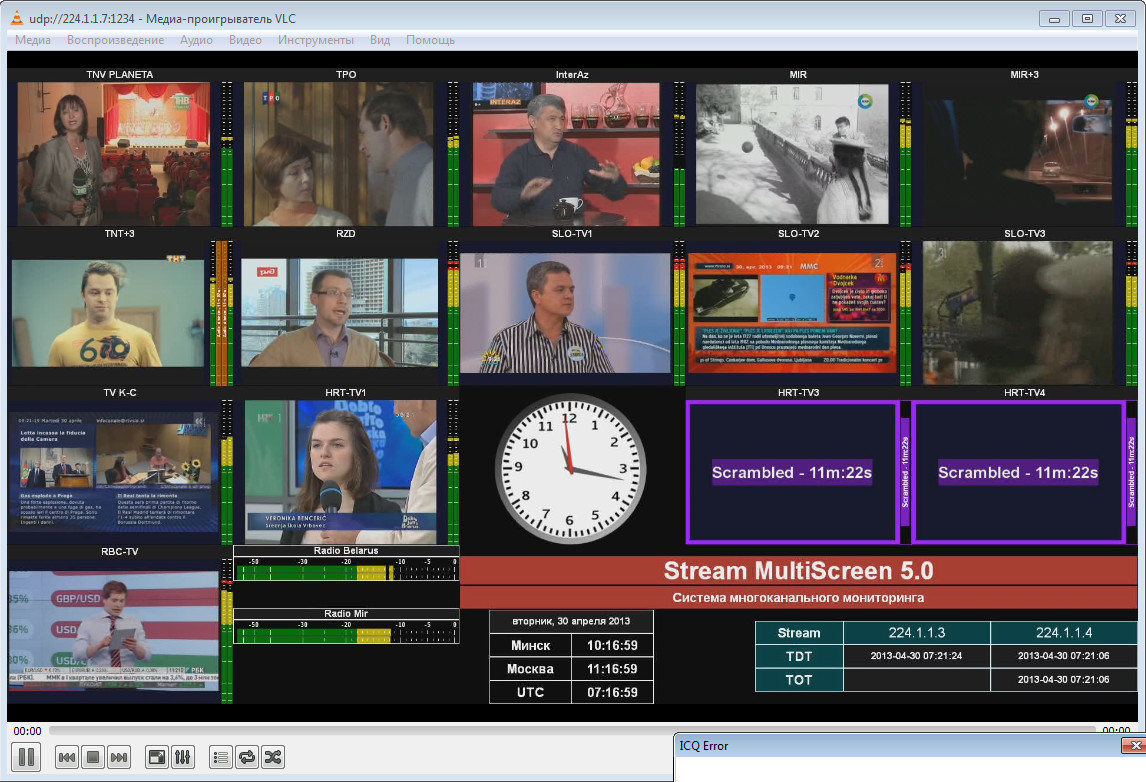1146x782 pixels.
Task: Open the Воспроизведение menu
Action: (x=115, y=39)
